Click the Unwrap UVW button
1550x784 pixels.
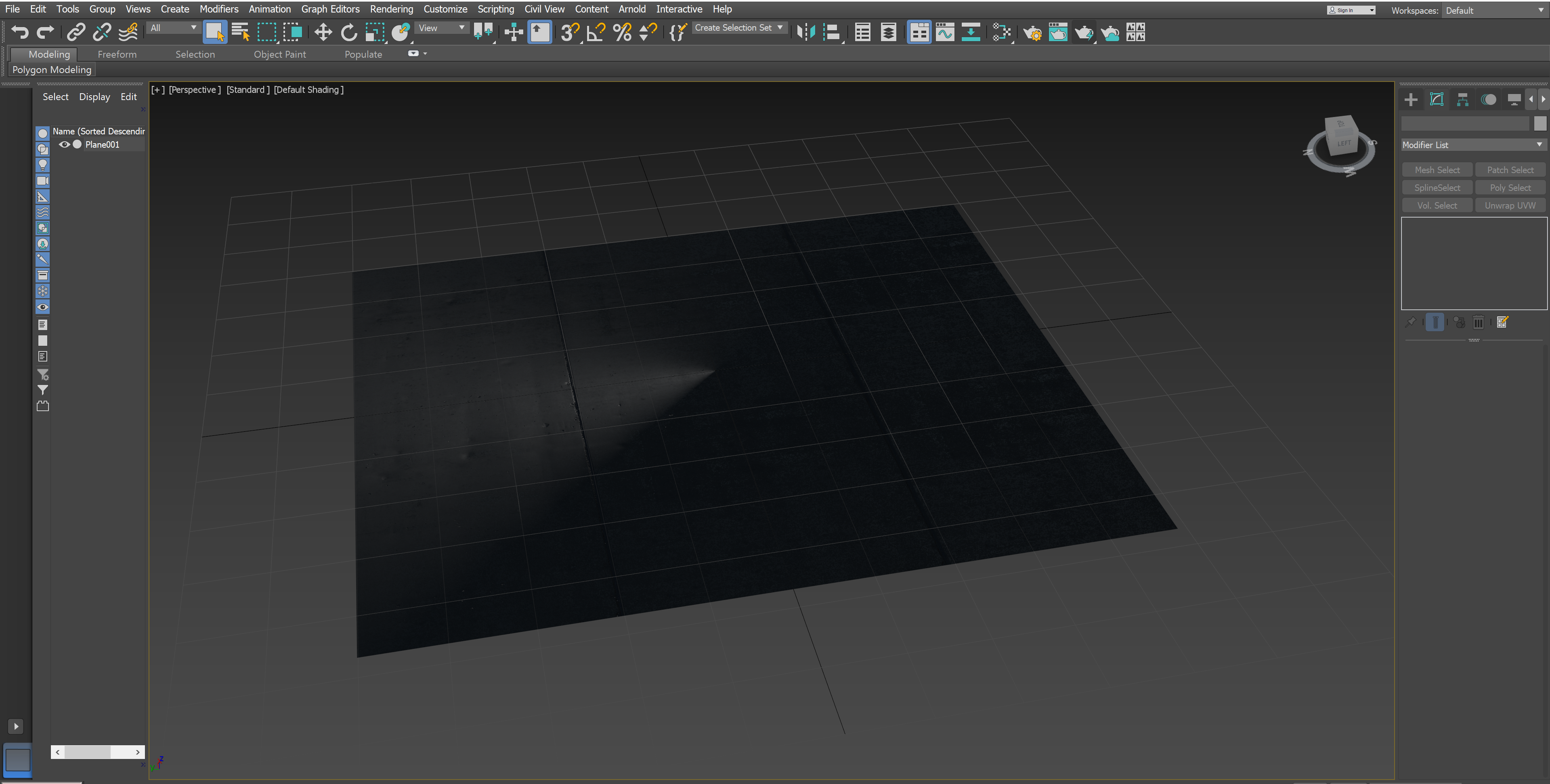(1510, 205)
